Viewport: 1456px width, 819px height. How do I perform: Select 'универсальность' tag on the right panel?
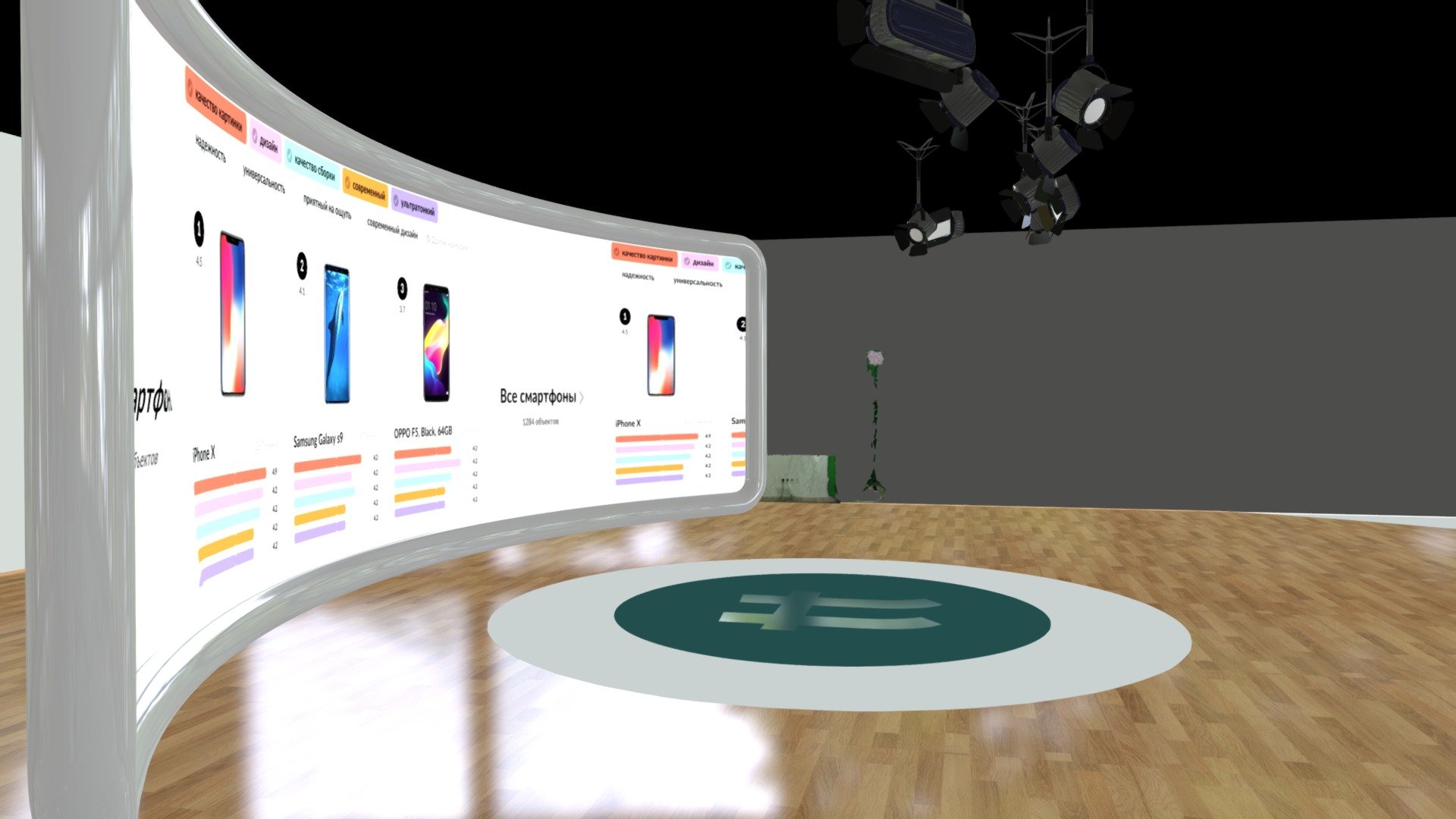(698, 282)
